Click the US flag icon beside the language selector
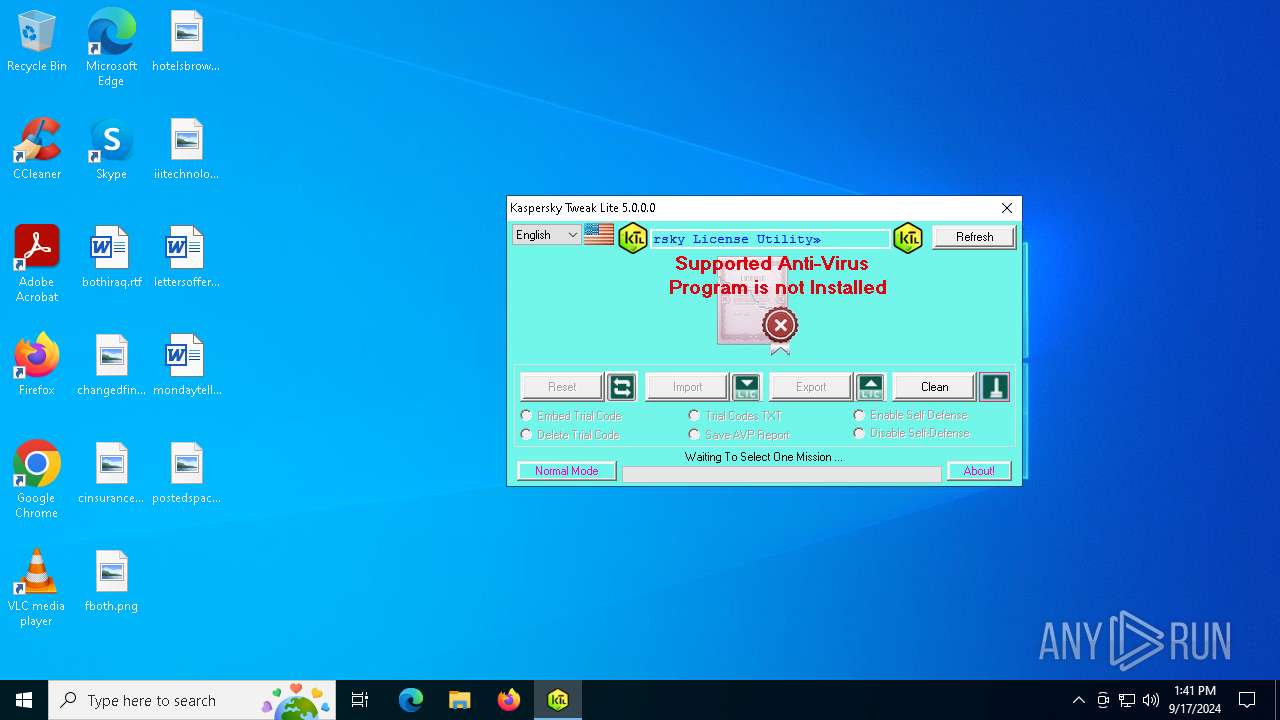Image resolution: width=1280 pixels, height=720 pixels. (x=599, y=235)
